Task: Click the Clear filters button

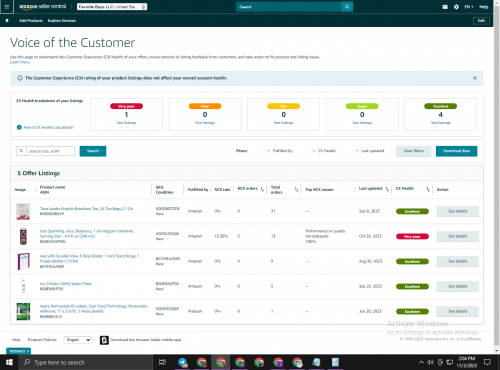Action: (414, 151)
